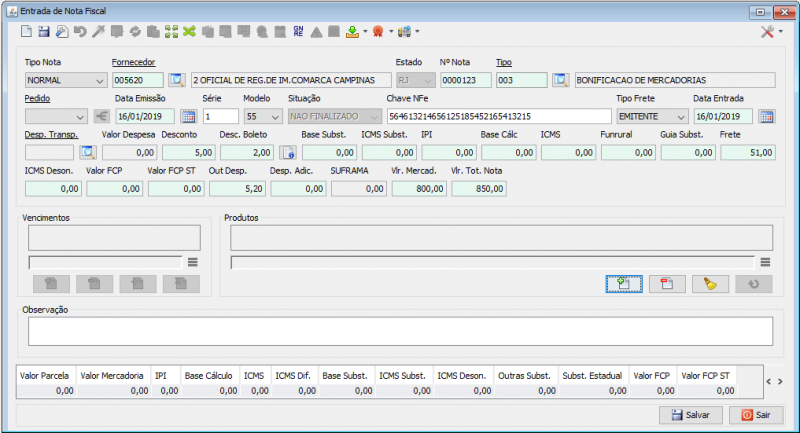The height and width of the screenshot is (433, 800).
Task: Click the Desp. Transp. underlined label link
Action: [51, 135]
